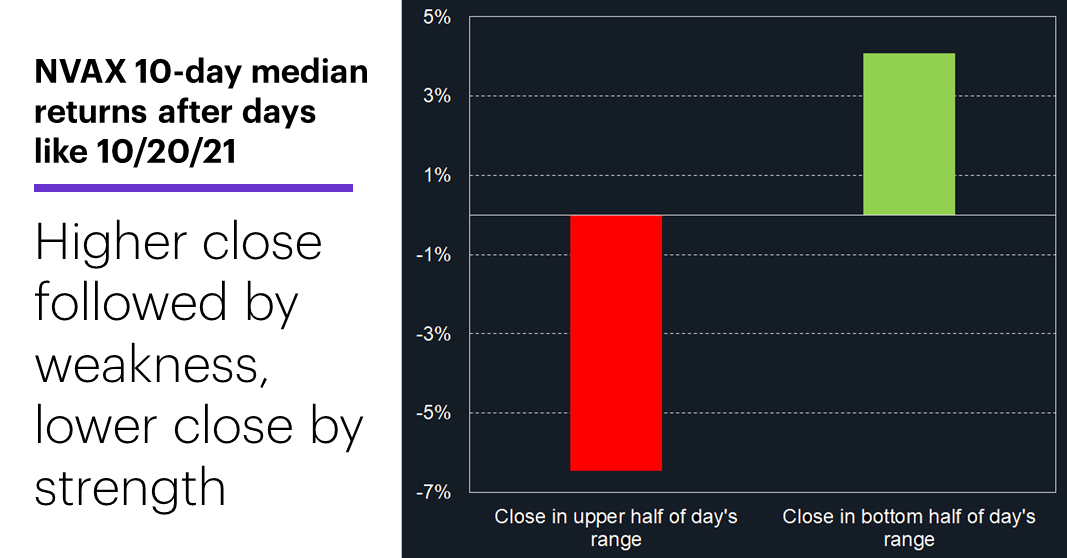Click the NVAX 10-day median returns title
This screenshot has height=558, width=1067.
201,112
